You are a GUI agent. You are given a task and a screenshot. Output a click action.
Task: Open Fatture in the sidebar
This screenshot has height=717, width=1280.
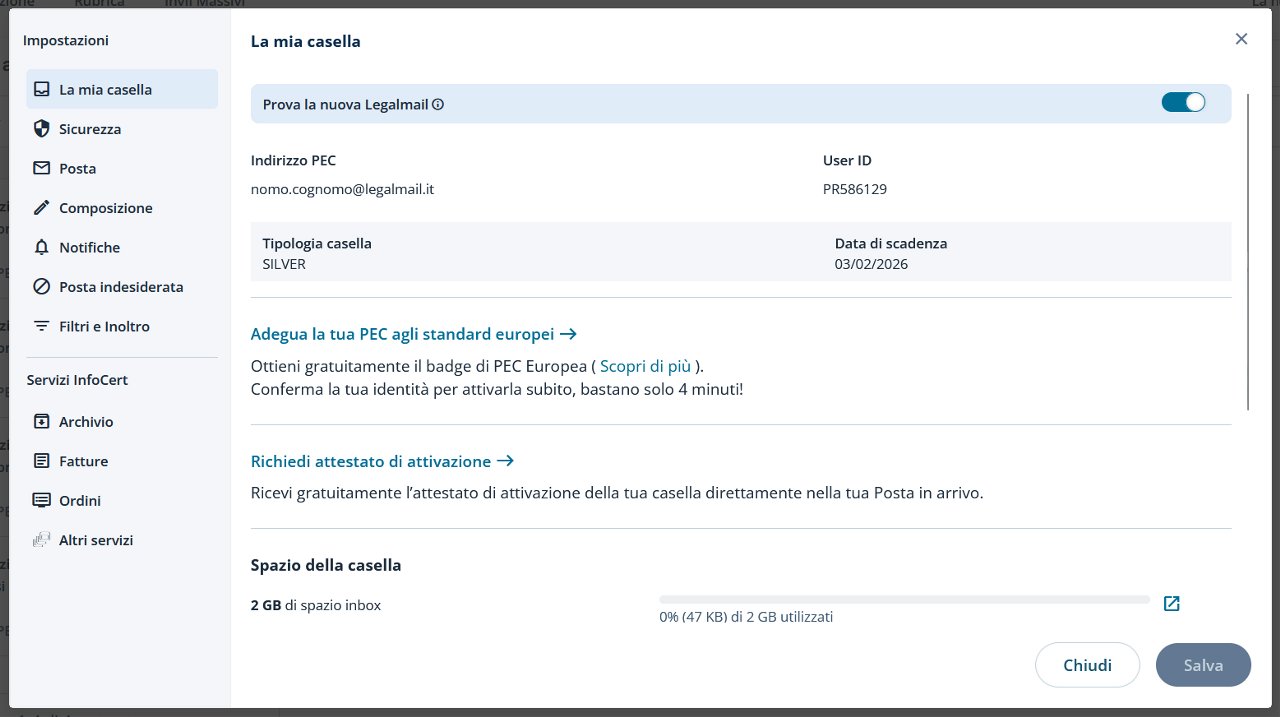pyautogui.click(x=83, y=461)
